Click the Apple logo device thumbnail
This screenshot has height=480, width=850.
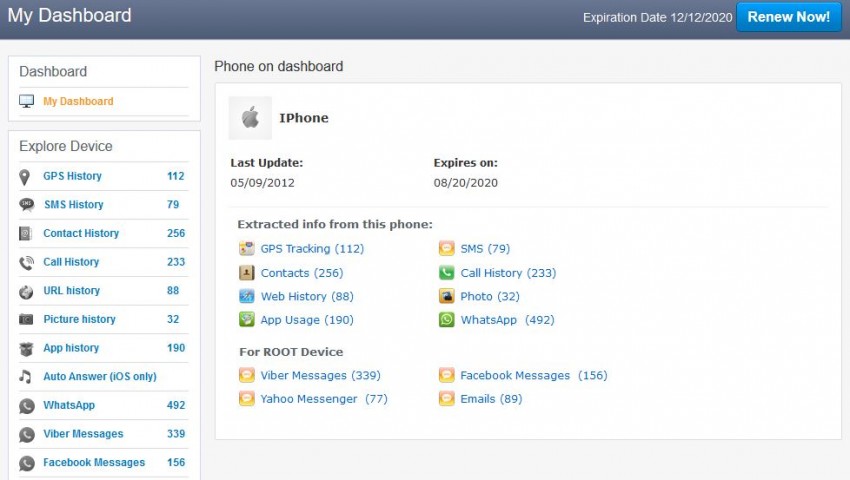point(250,118)
